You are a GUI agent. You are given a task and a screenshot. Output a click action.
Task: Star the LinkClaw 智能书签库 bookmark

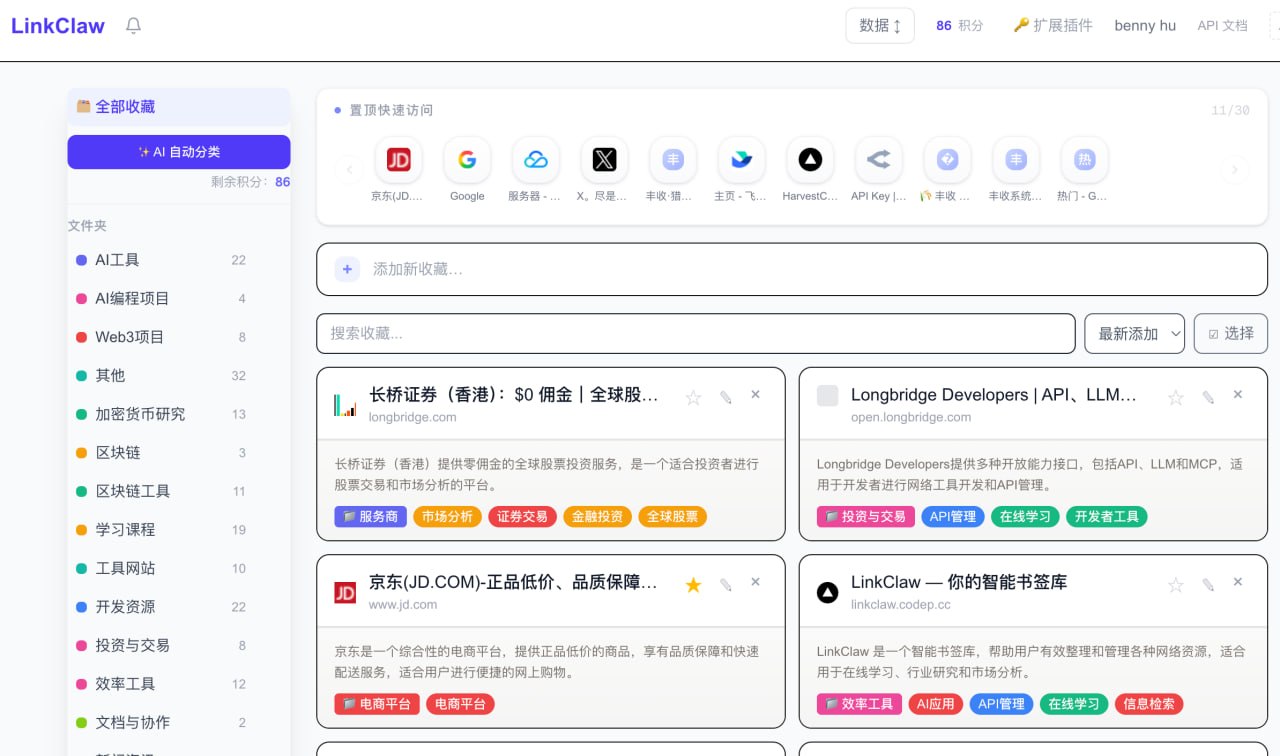[1176, 585]
